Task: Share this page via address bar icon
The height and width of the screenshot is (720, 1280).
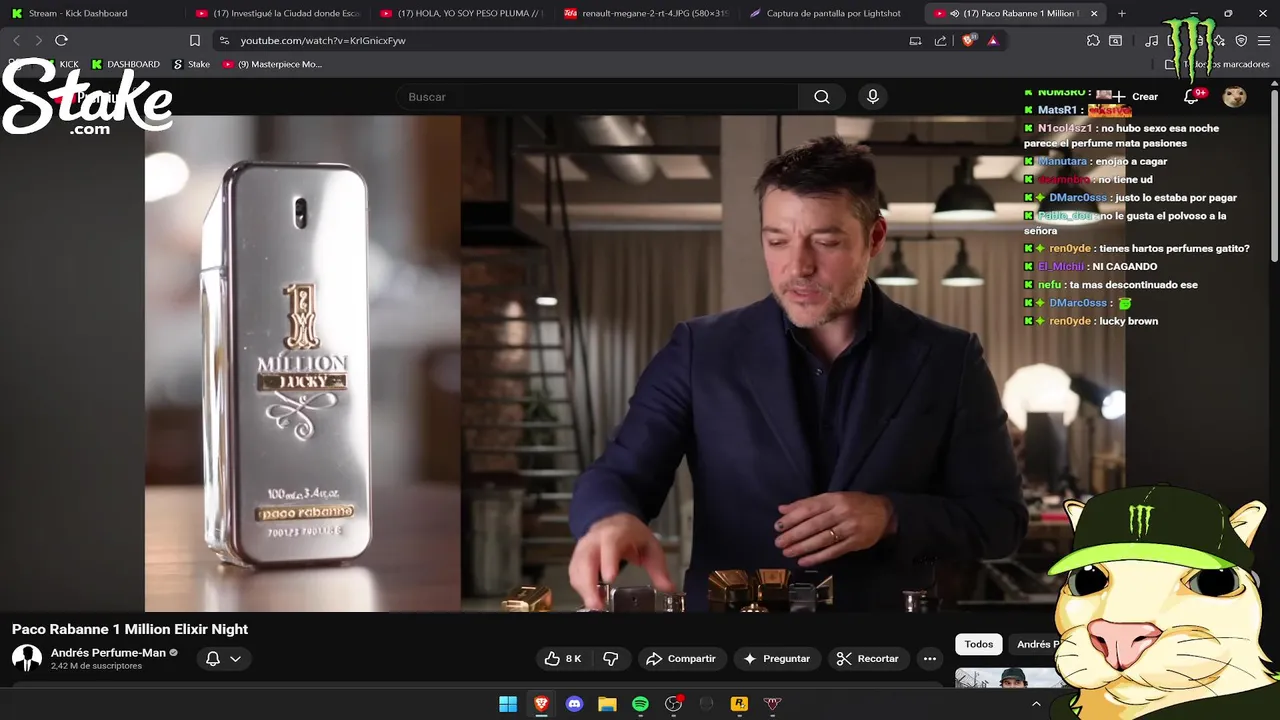Action: [x=940, y=40]
